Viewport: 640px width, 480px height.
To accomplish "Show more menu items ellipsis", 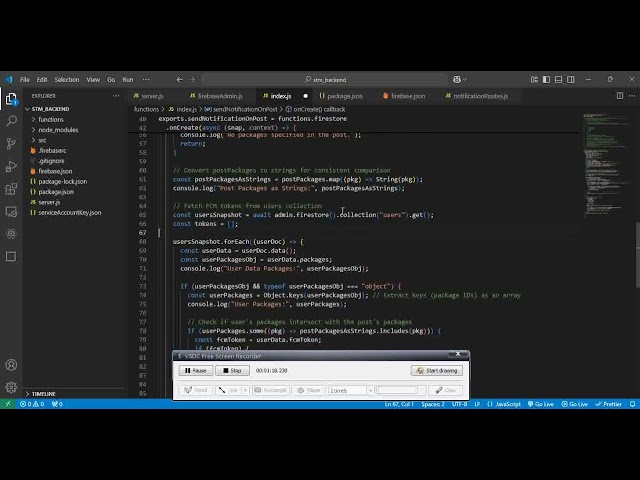I will point(146,80).
